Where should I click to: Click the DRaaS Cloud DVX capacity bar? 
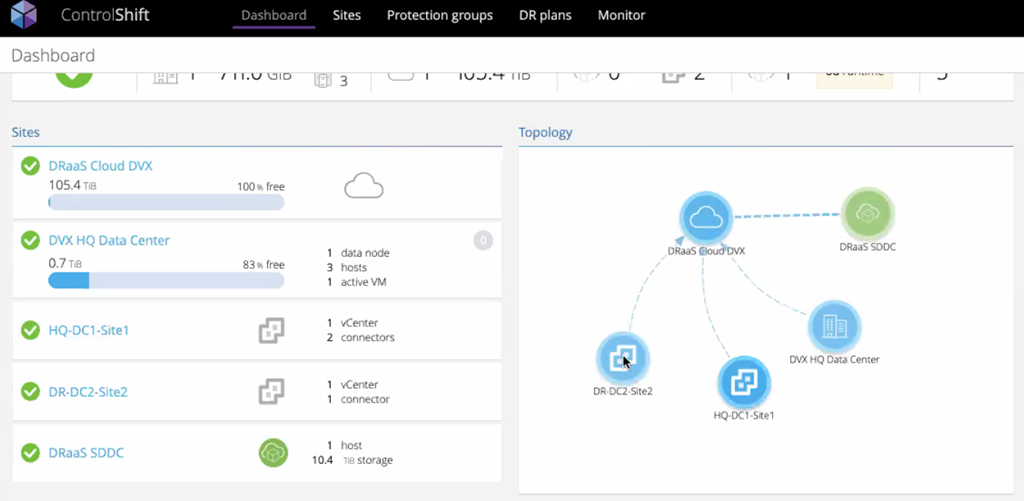pos(166,202)
